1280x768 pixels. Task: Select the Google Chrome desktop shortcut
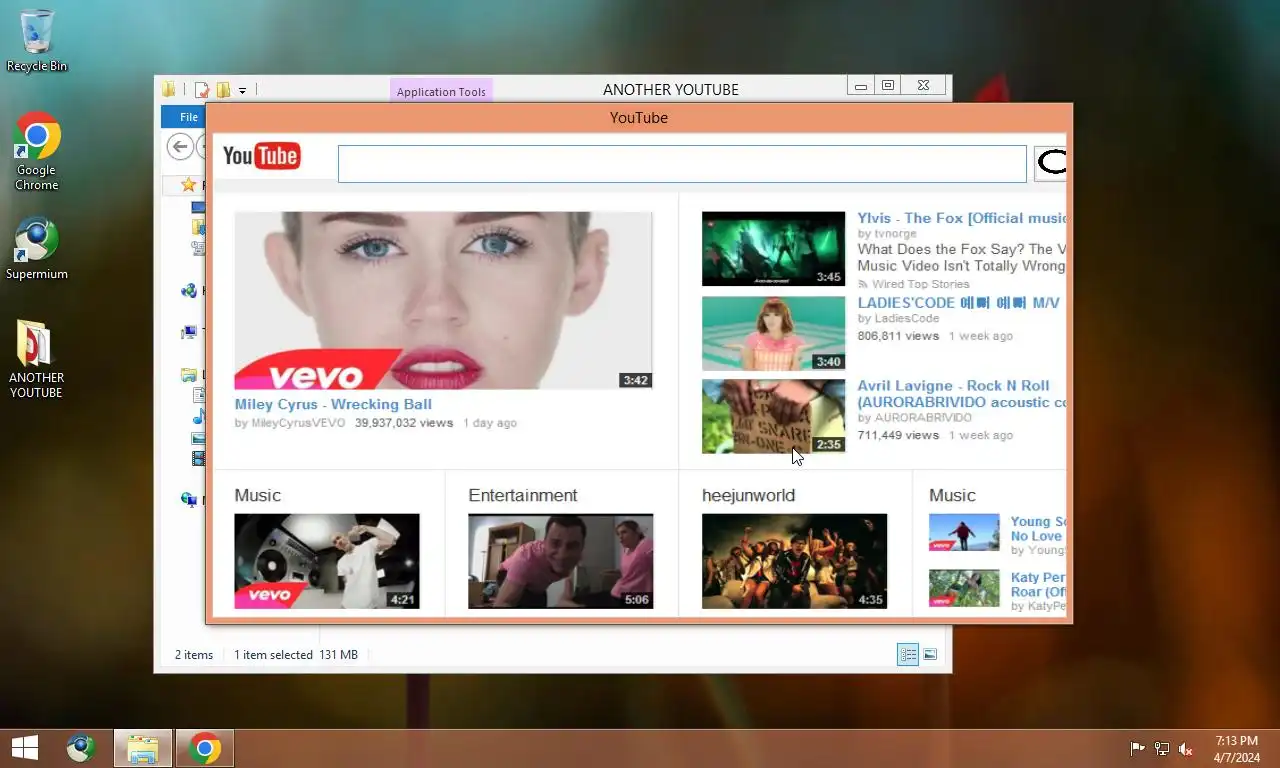pyautogui.click(x=36, y=151)
